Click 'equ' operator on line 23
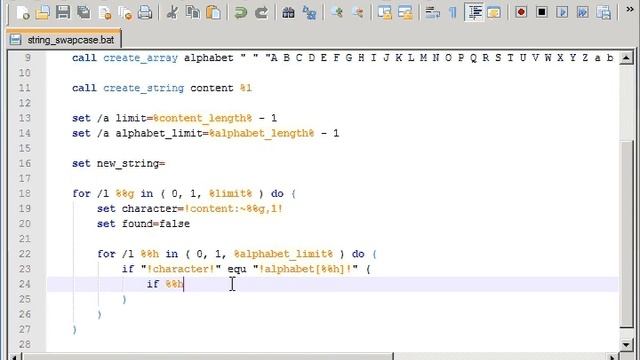This screenshot has height=360, width=640. click(x=237, y=270)
